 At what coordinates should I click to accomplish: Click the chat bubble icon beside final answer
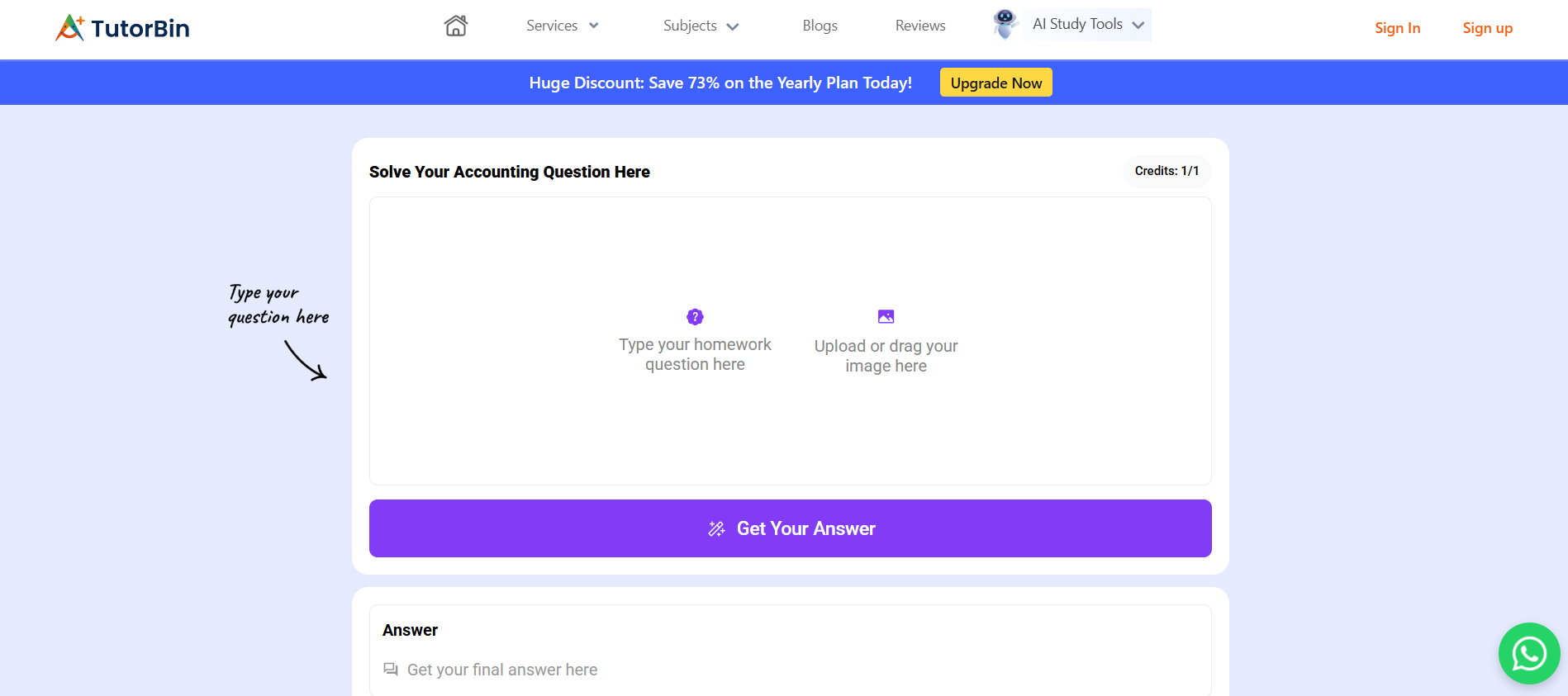click(391, 670)
